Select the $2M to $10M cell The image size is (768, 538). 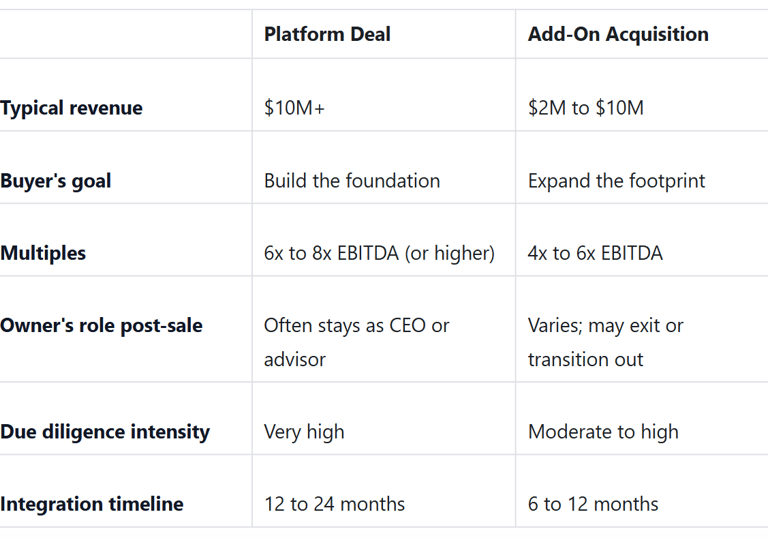coord(586,108)
